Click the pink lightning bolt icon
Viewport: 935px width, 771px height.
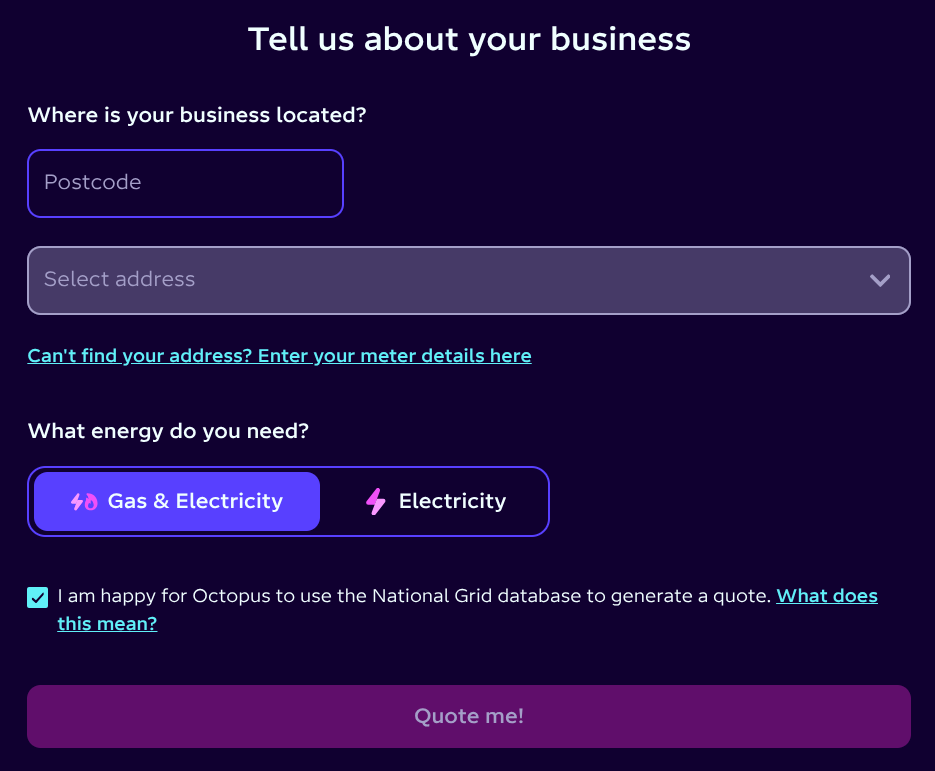(x=376, y=502)
